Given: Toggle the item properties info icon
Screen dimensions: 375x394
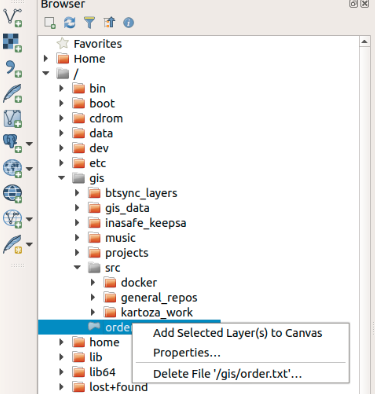Looking at the screenshot, I should tap(129, 23).
